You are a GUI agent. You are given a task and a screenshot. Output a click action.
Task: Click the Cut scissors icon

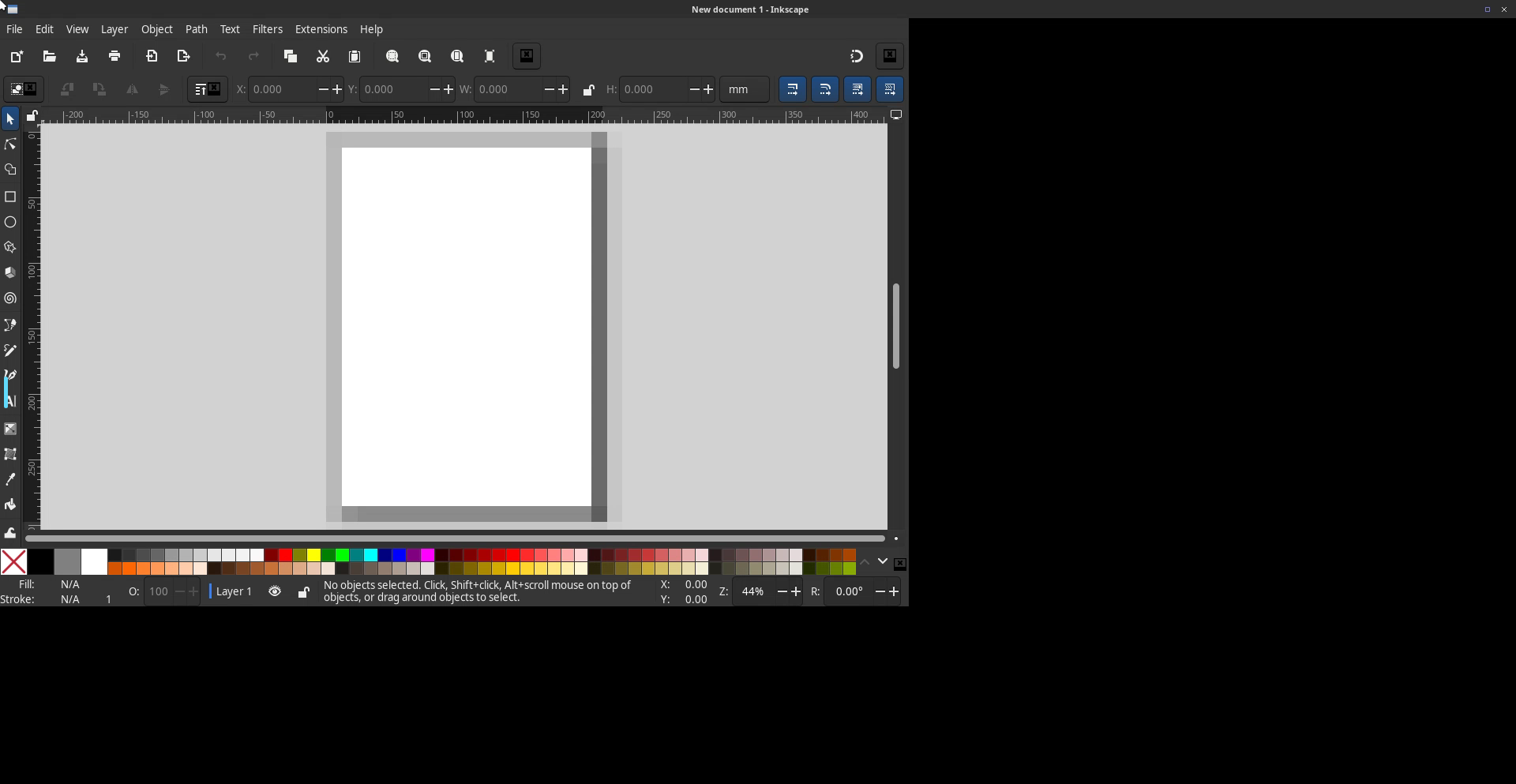(x=322, y=56)
